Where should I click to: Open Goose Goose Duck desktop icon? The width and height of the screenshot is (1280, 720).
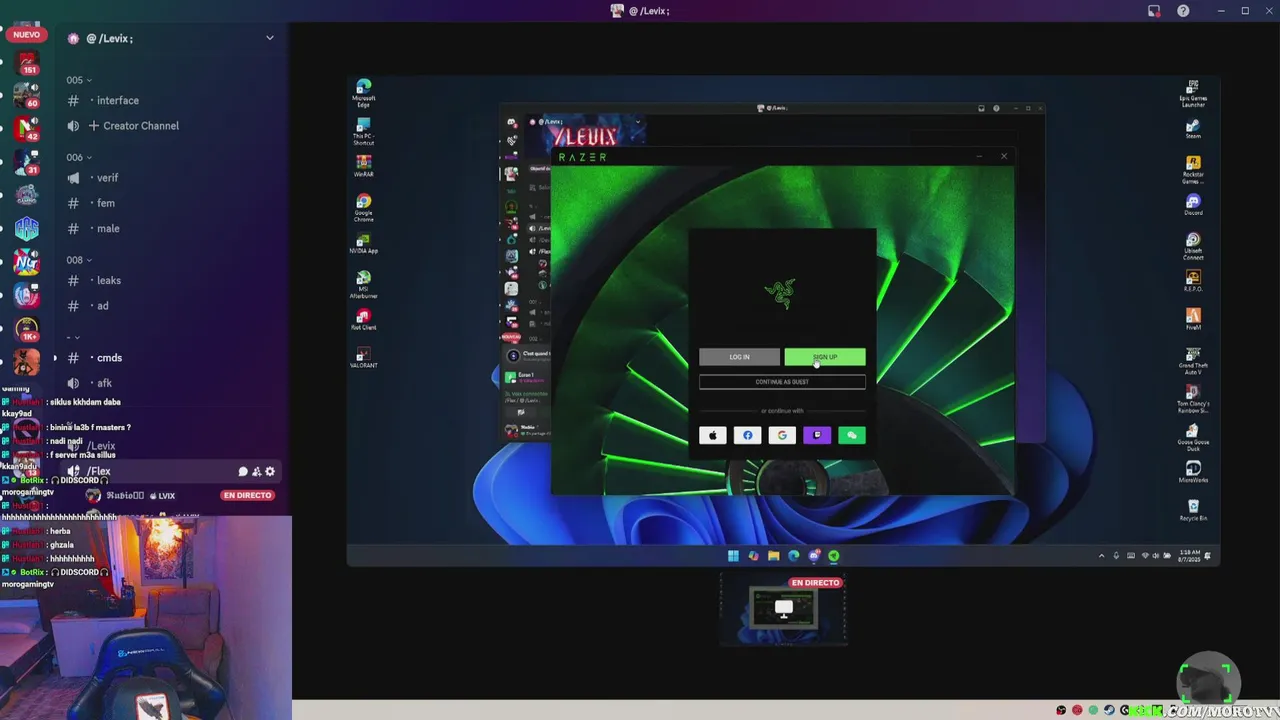click(1192, 437)
